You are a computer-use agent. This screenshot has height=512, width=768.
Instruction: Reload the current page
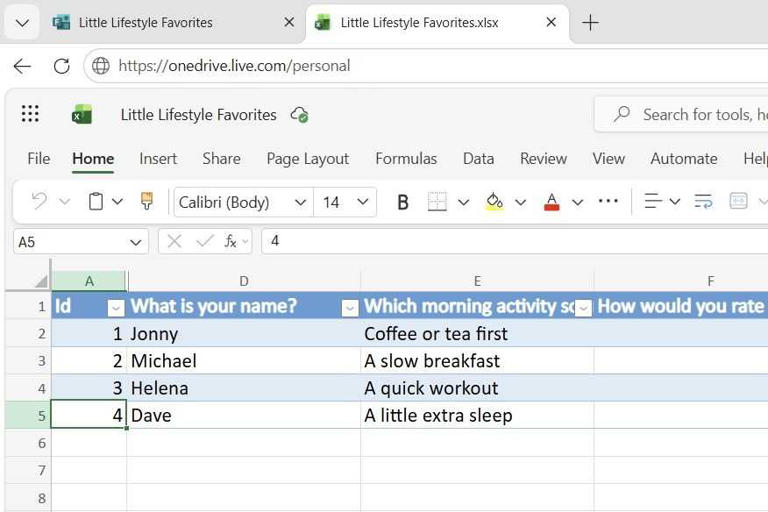[62, 66]
